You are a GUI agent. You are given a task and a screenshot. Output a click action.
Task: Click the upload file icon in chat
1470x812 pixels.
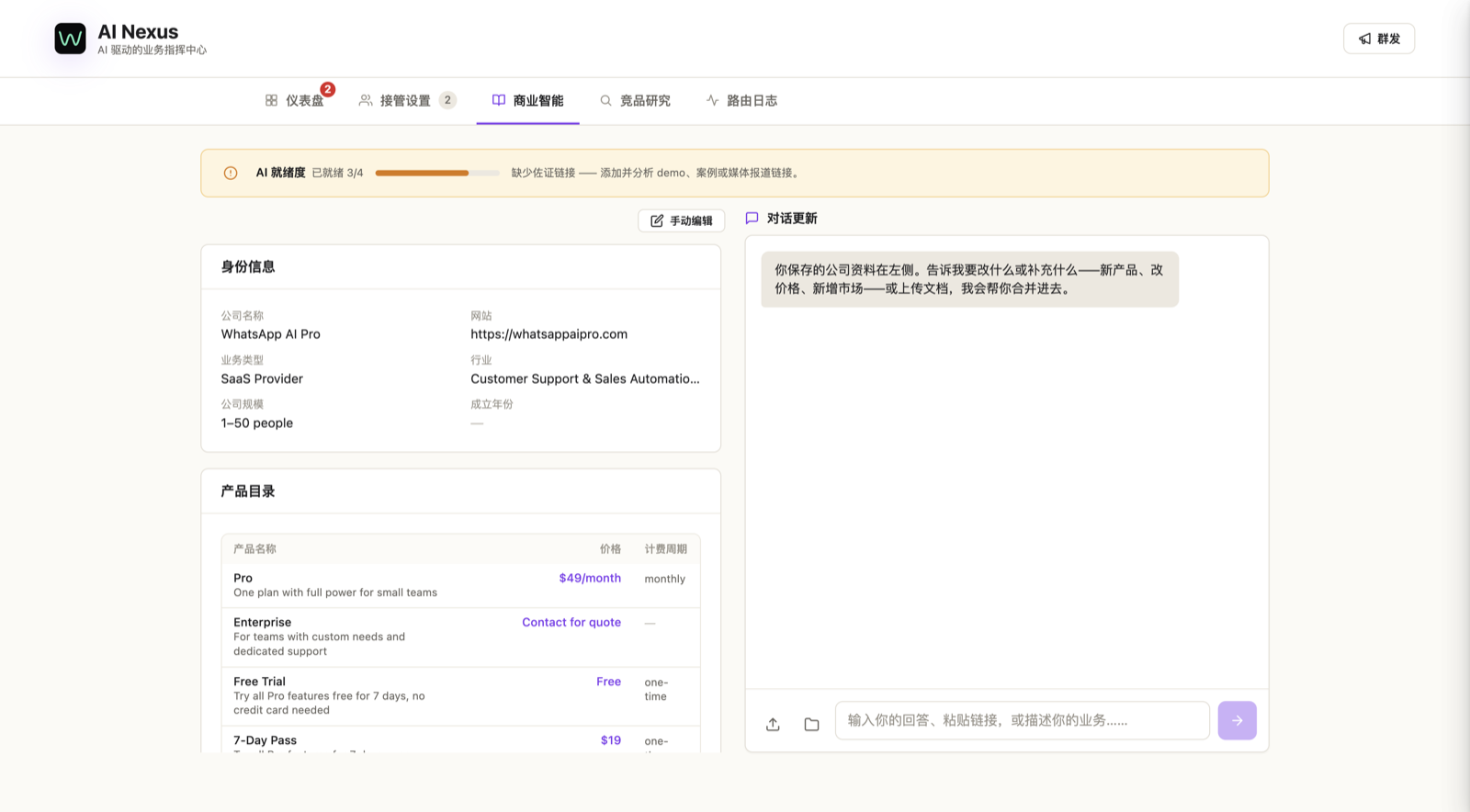773,724
